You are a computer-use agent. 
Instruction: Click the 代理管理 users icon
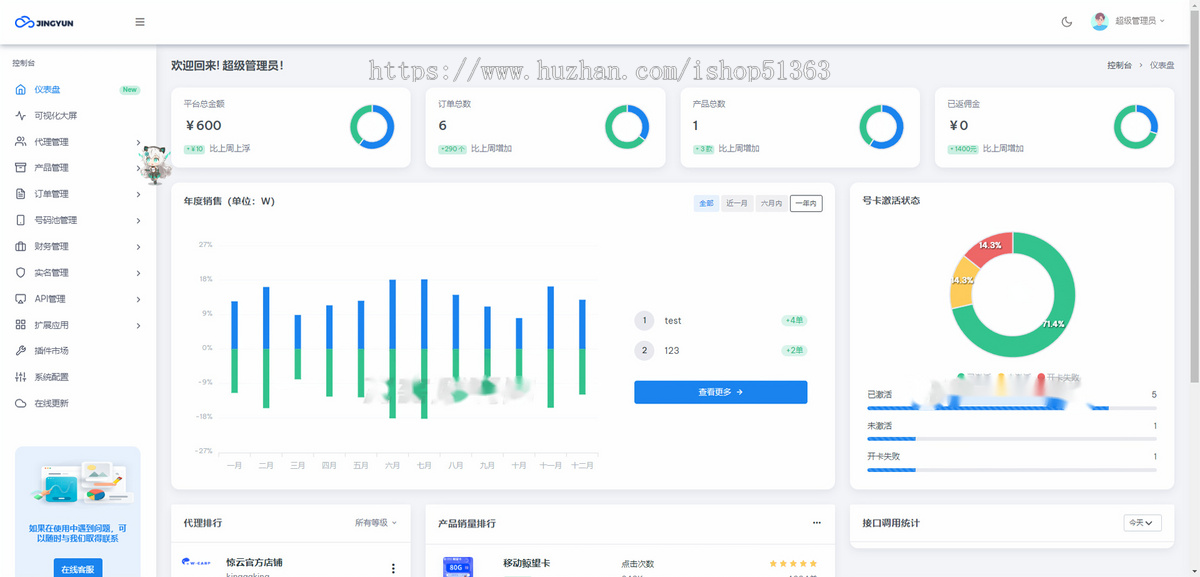[x=21, y=142]
